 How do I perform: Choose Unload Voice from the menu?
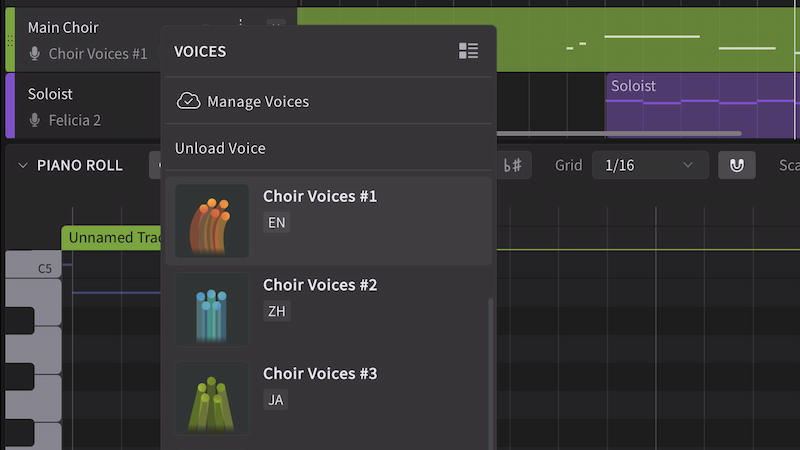(220, 148)
